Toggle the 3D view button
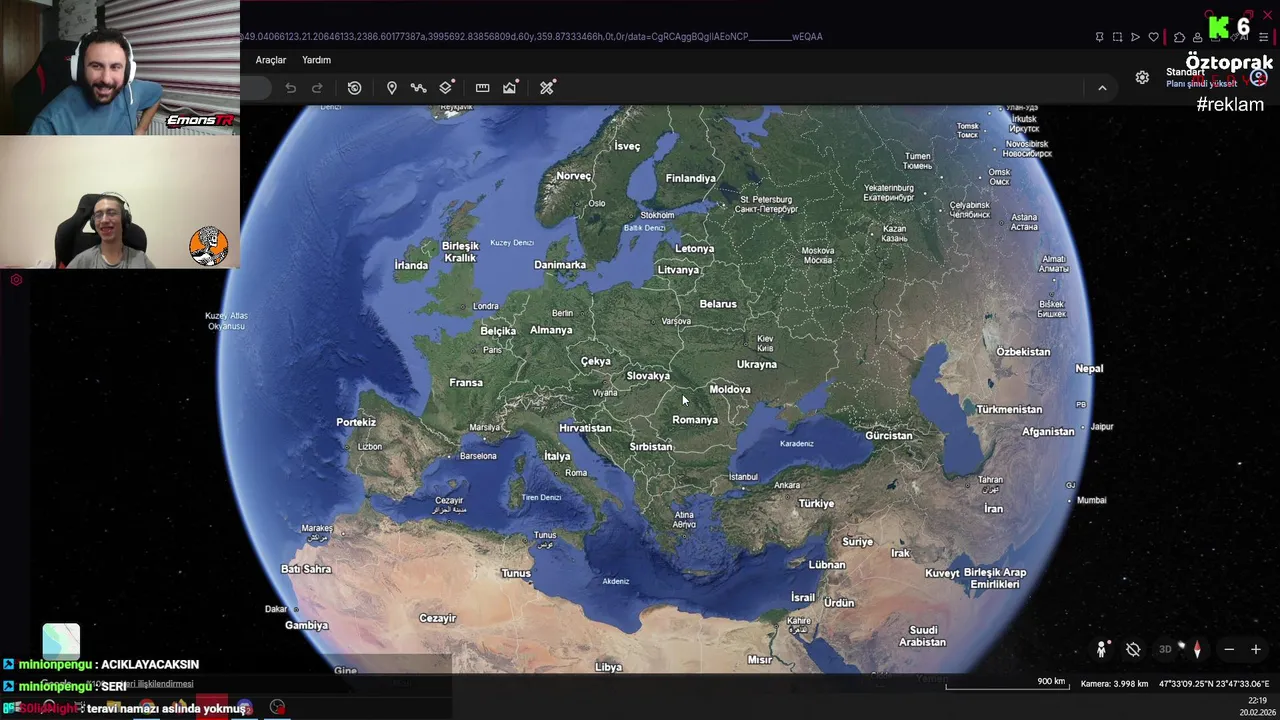The height and width of the screenshot is (720, 1280). 1165,650
